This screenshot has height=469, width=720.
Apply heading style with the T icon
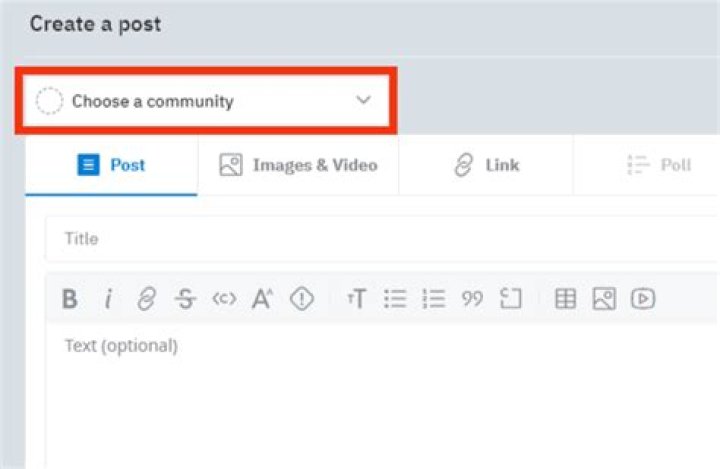tap(356, 298)
